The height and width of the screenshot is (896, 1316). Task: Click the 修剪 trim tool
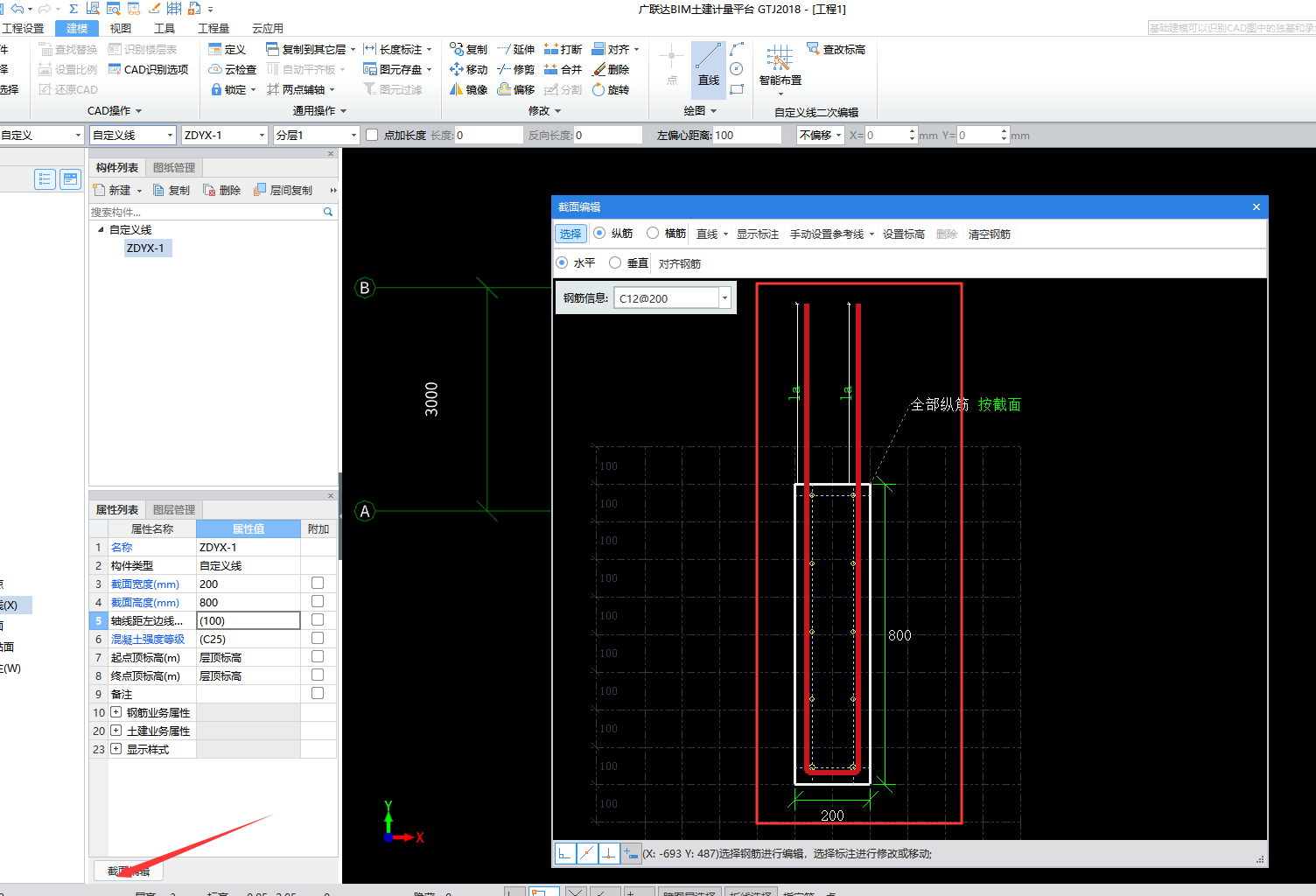(515, 69)
